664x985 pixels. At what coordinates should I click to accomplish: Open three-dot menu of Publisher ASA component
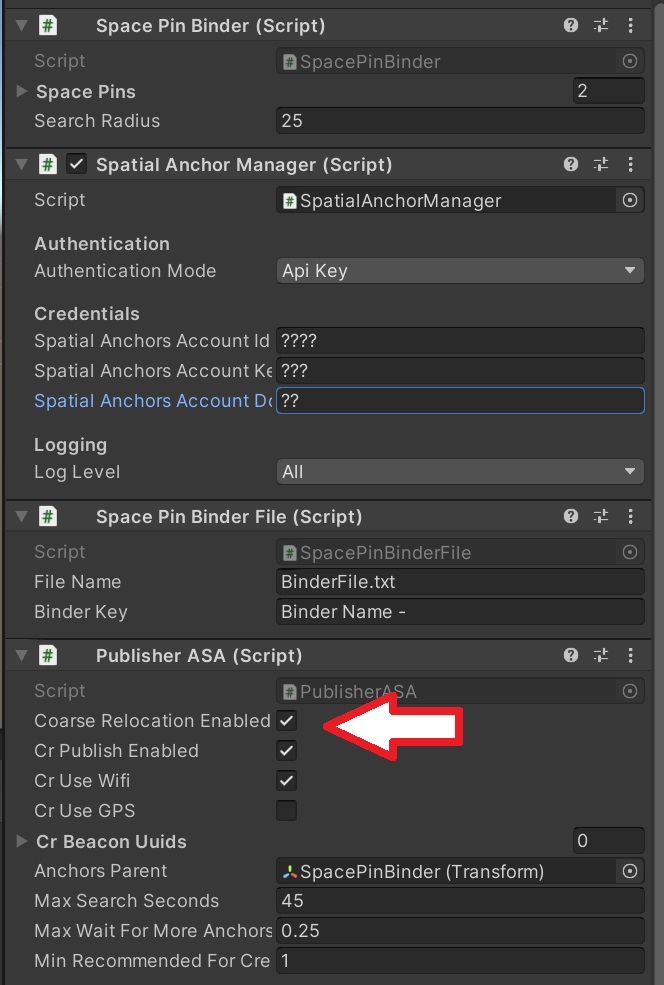pyautogui.click(x=630, y=655)
